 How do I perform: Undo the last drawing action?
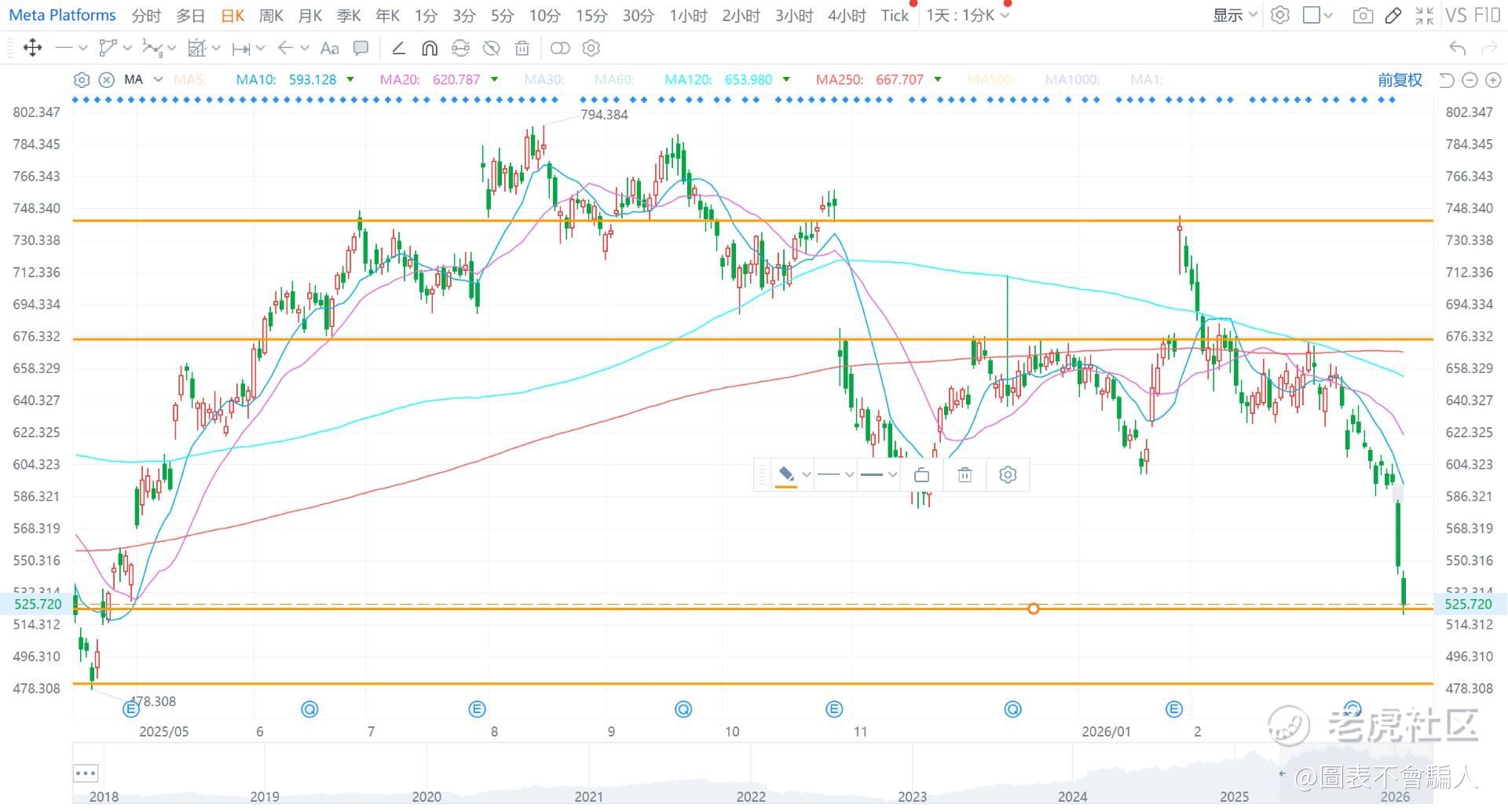point(1457,48)
